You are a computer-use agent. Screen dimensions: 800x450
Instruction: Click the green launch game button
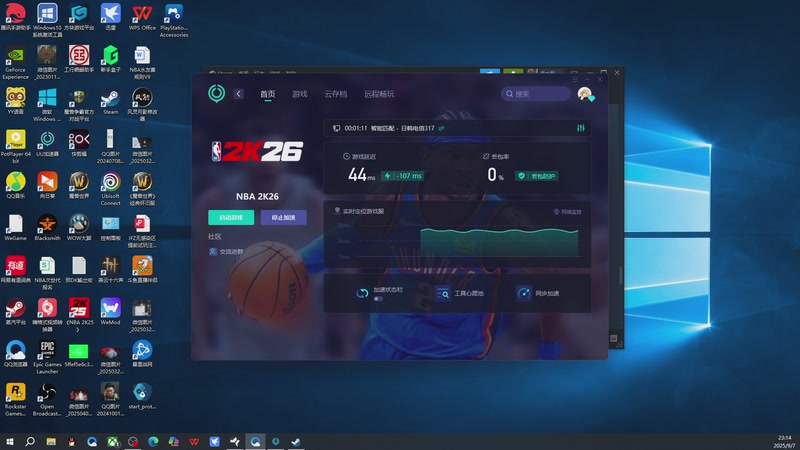(x=231, y=217)
